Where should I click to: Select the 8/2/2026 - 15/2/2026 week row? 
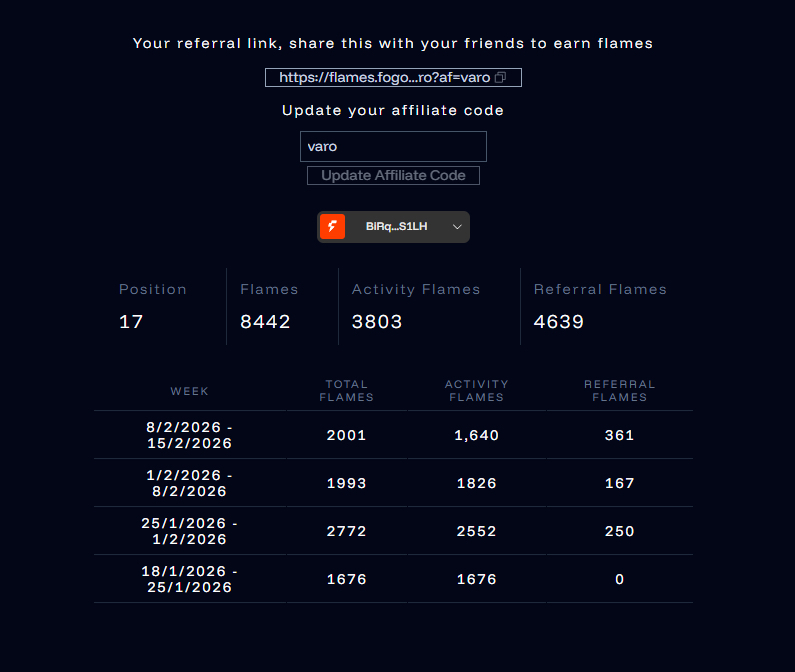pyautogui.click(x=190, y=435)
